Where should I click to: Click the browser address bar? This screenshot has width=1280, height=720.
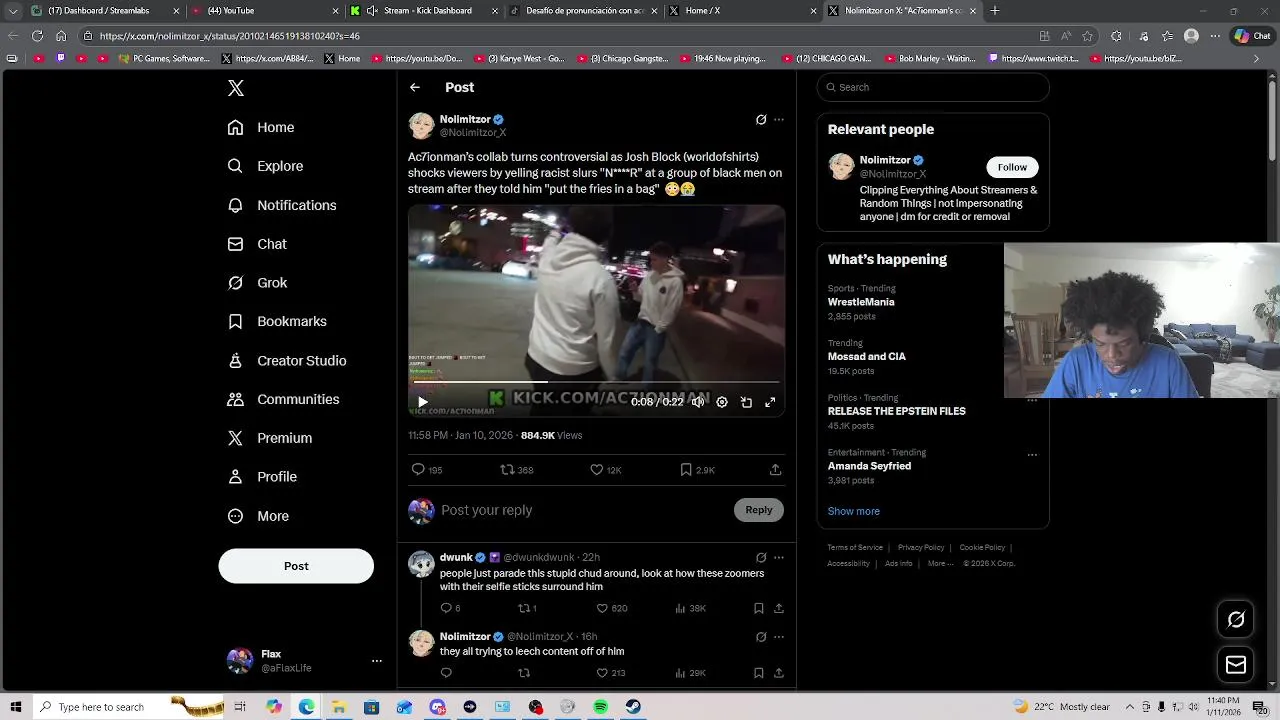pos(560,36)
